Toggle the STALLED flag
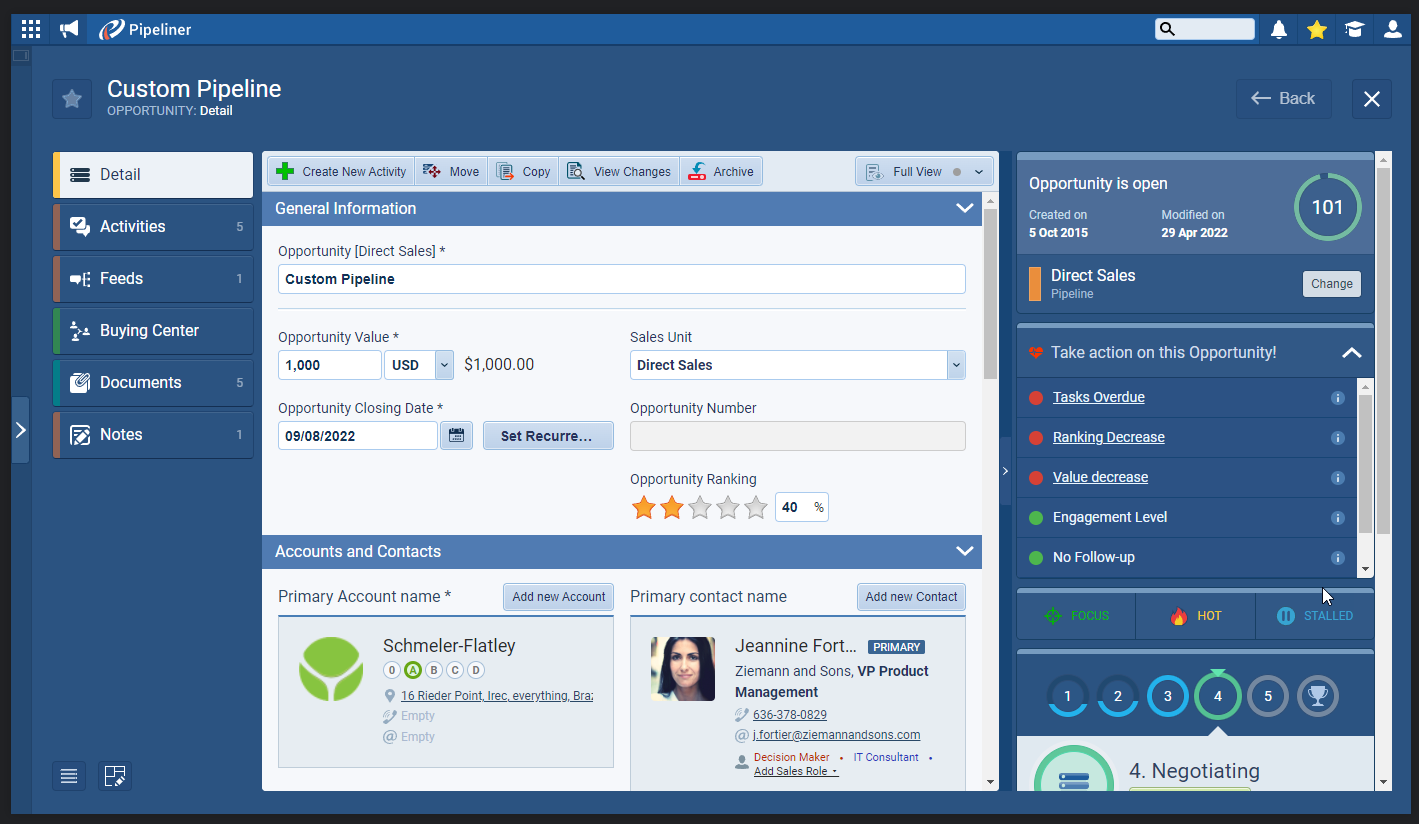The width and height of the screenshot is (1419, 824). pyautogui.click(x=1314, y=616)
